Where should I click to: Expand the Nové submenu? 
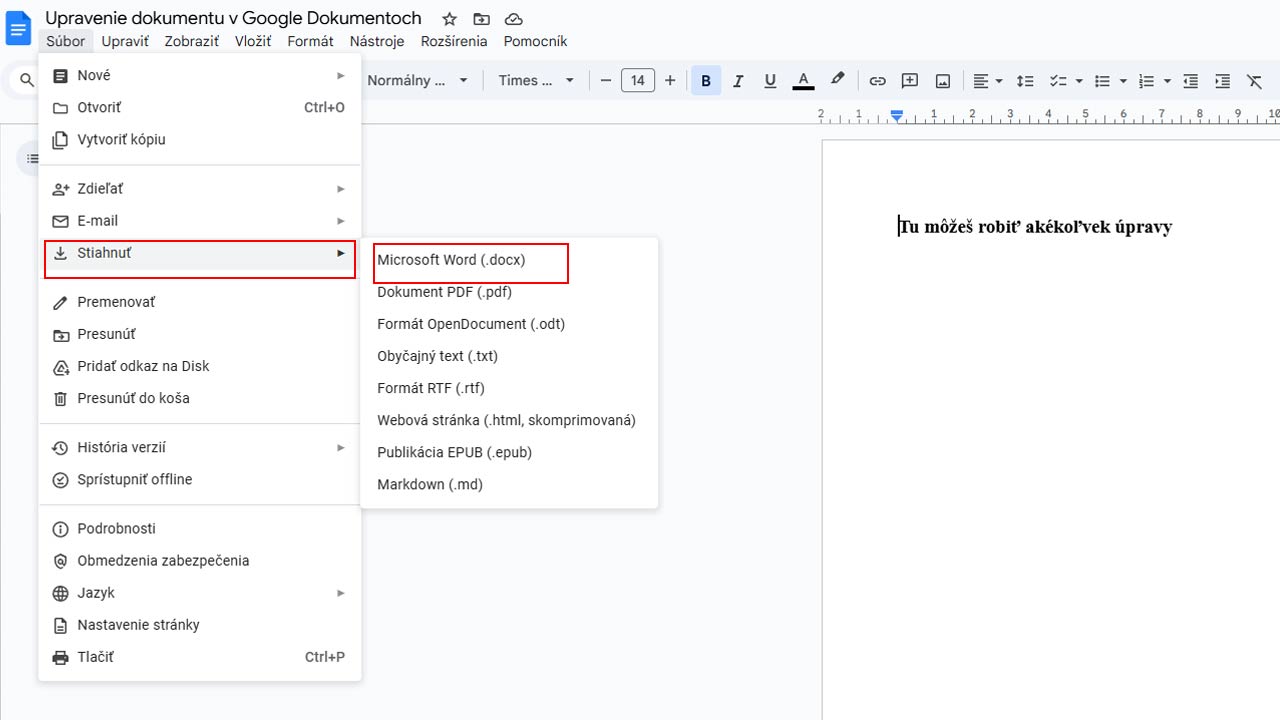coord(200,75)
